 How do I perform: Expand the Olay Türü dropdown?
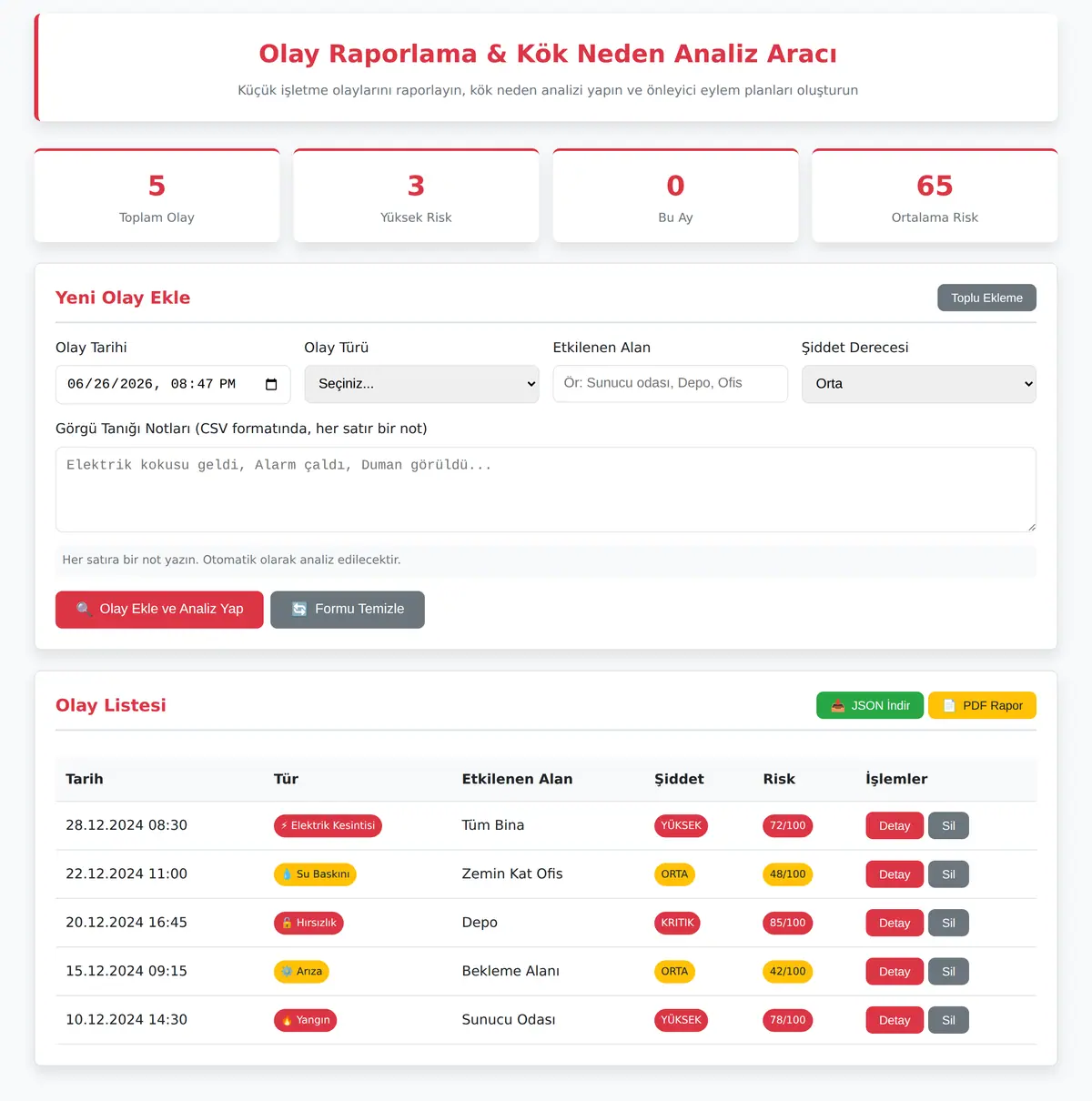click(x=421, y=384)
